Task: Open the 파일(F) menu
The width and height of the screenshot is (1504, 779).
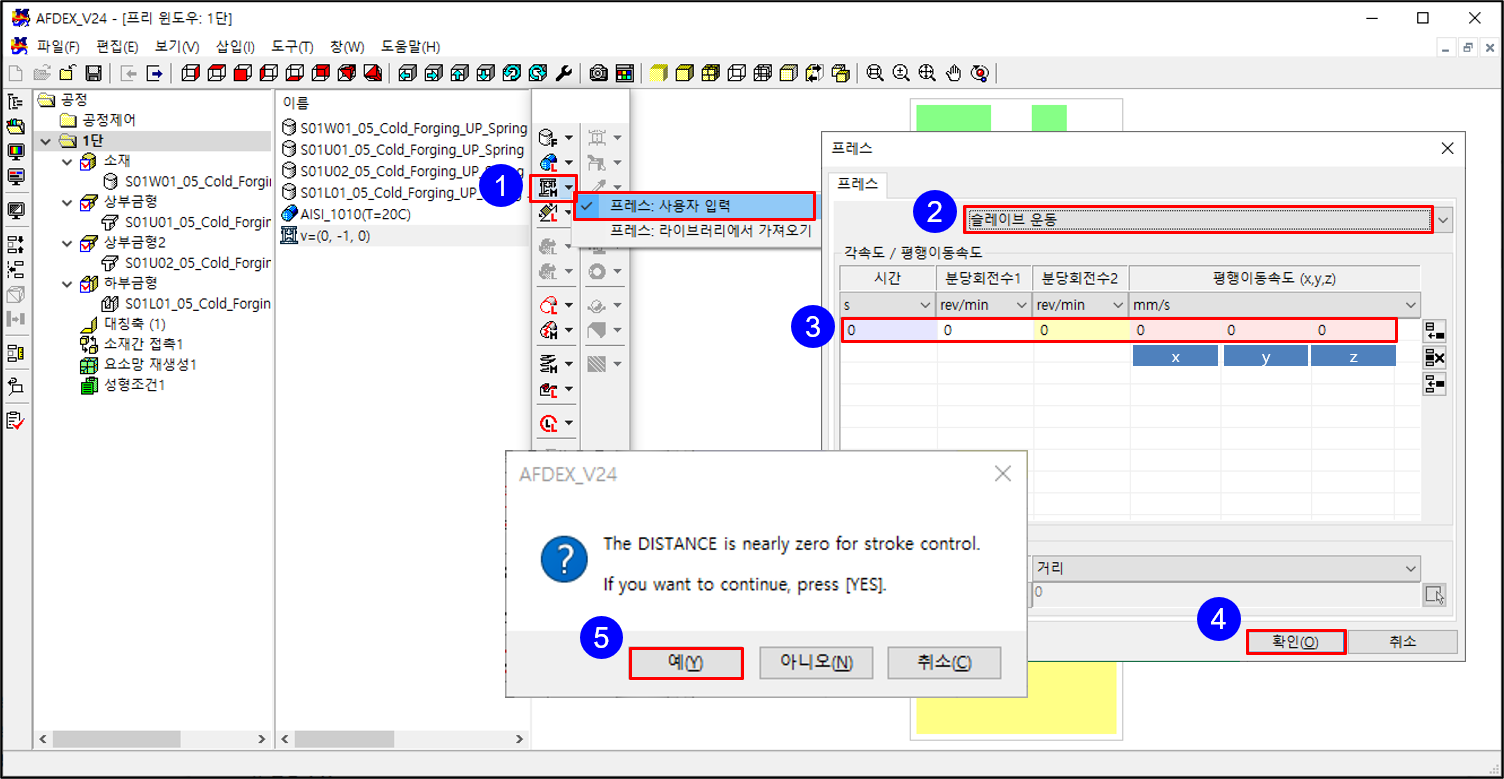Action: coord(58,47)
